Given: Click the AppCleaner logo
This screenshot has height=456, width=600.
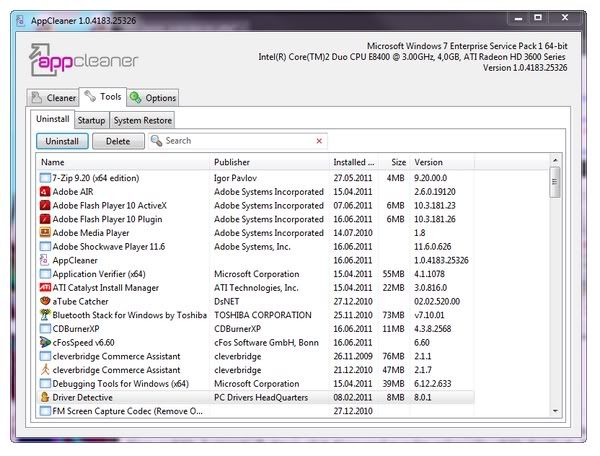Looking at the screenshot, I should click(x=83, y=60).
